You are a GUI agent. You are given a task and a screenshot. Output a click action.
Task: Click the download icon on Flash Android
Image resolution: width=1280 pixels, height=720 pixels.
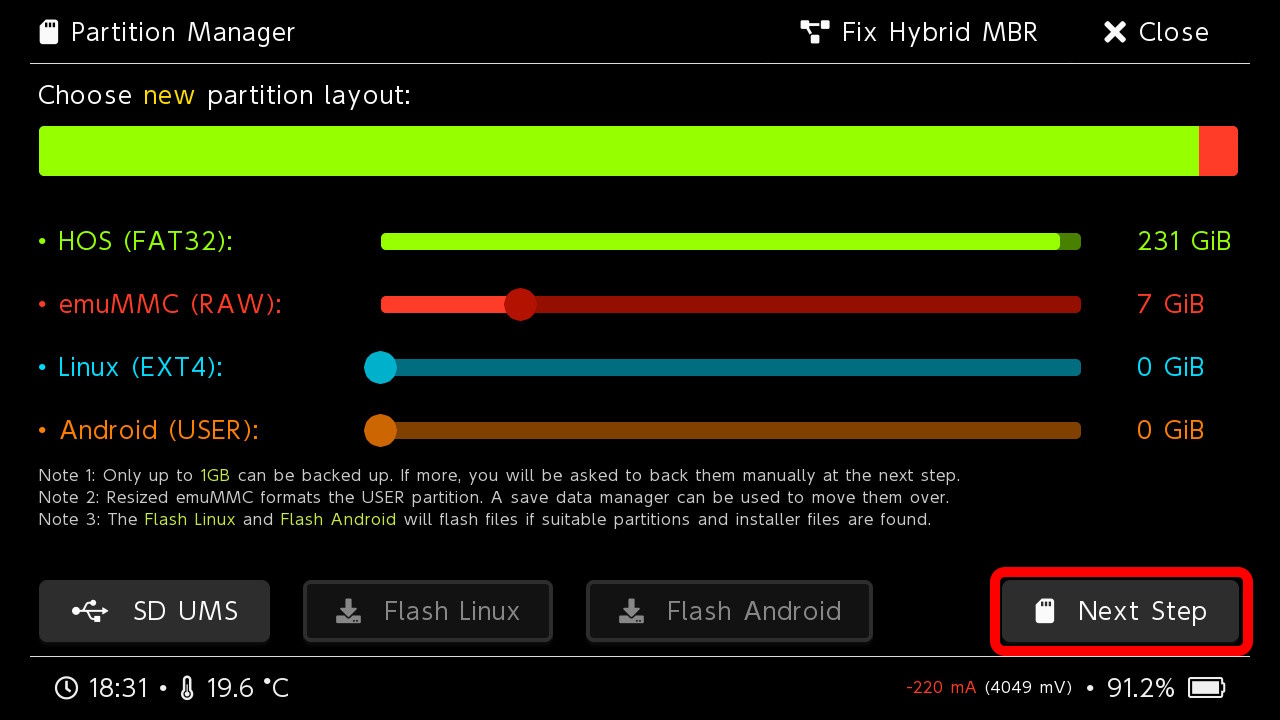[631, 611]
